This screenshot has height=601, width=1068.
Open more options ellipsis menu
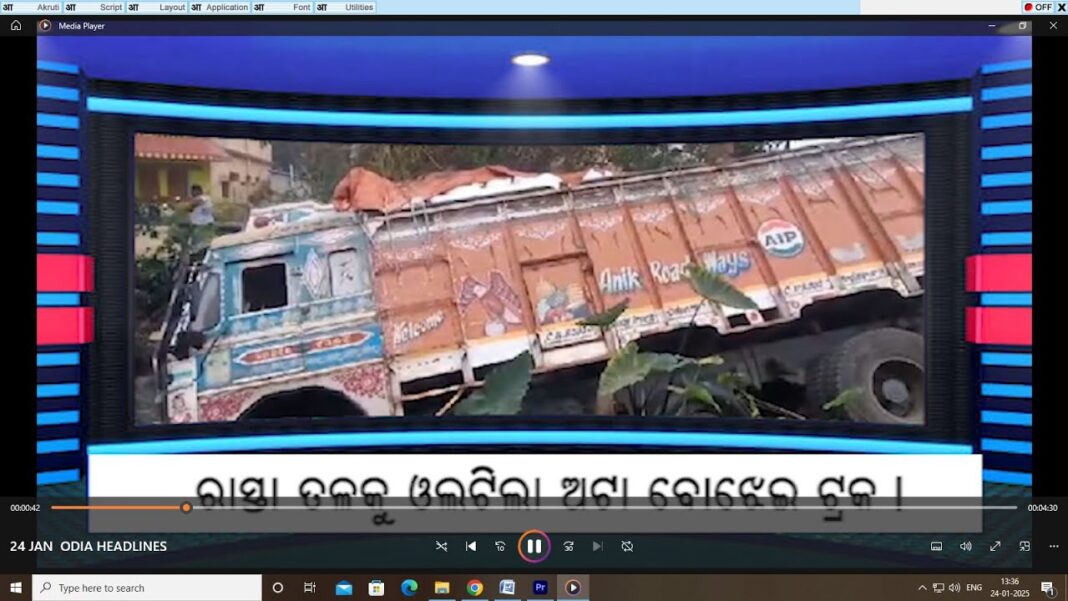pyautogui.click(x=1053, y=546)
